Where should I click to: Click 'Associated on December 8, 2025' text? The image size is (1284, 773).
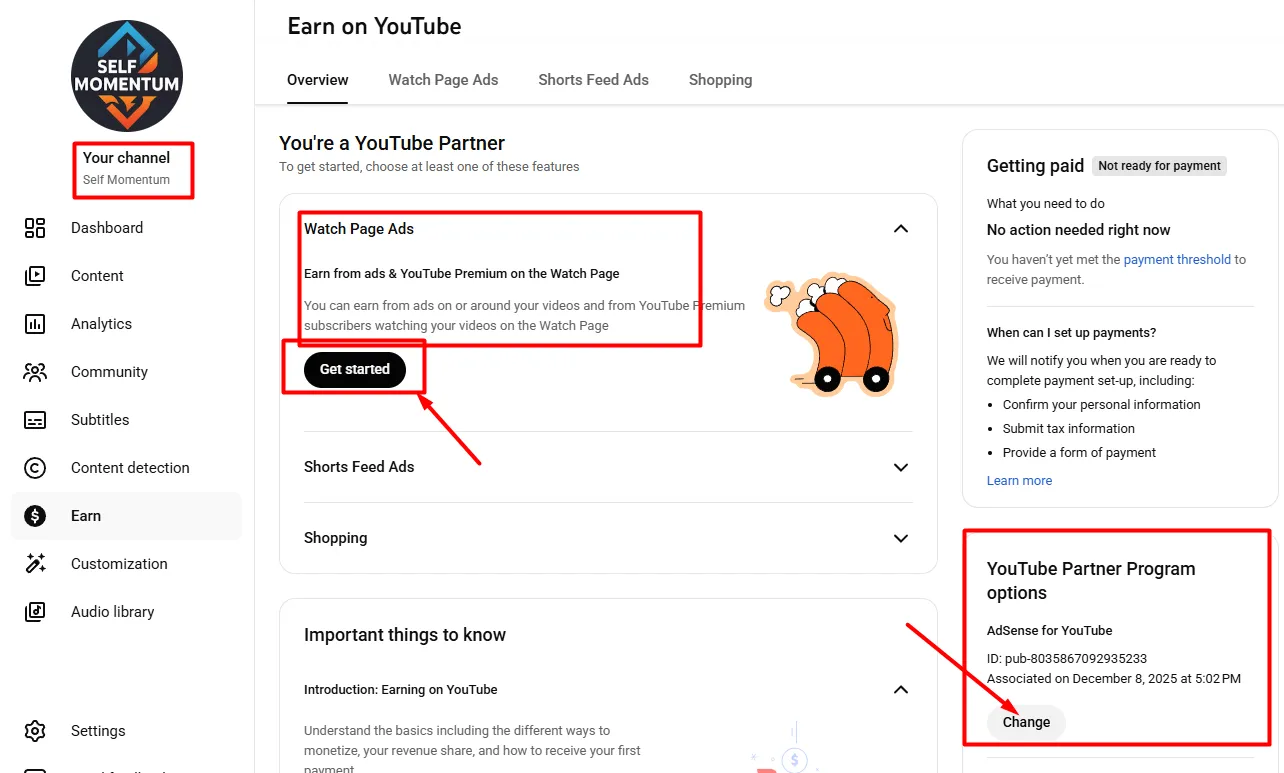tap(1114, 679)
